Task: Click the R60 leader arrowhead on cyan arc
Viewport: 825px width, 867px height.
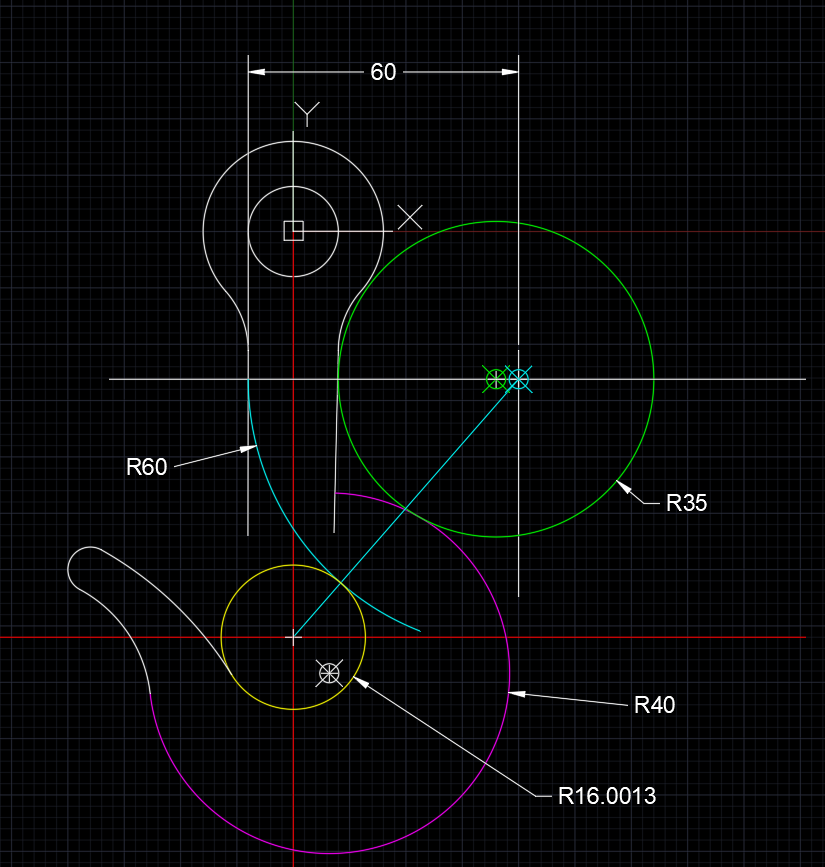Action: [248, 448]
